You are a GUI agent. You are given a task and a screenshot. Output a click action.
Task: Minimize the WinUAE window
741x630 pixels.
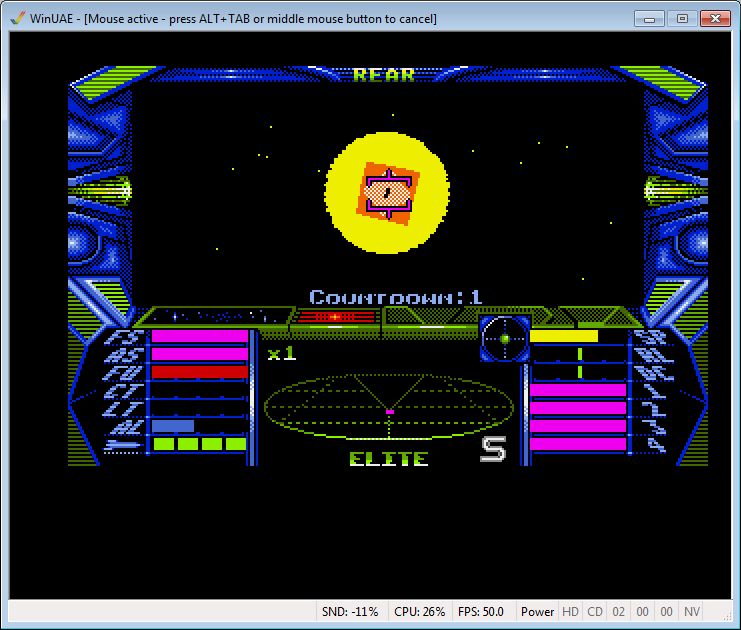click(649, 19)
